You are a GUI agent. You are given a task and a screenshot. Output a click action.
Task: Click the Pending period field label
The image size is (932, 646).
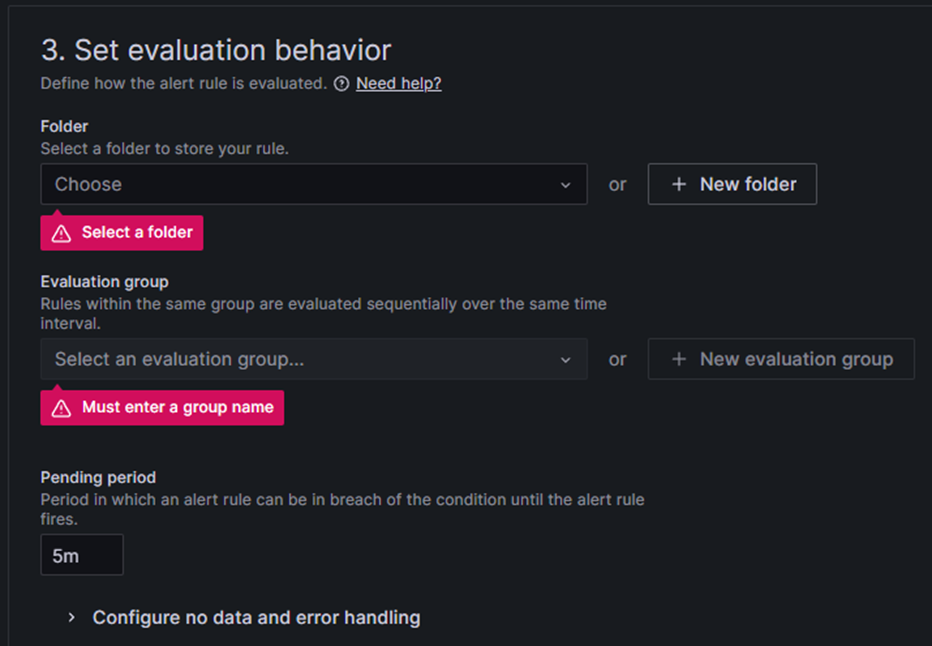click(x=98, y=477)
